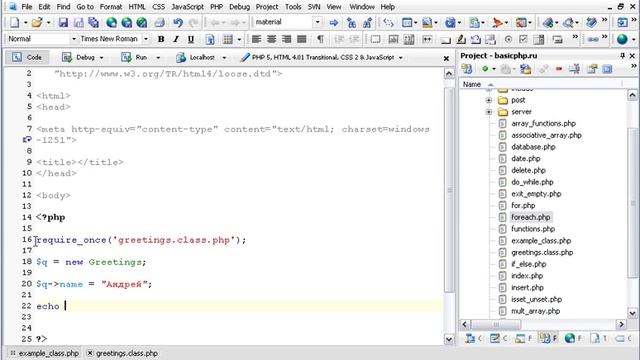Click the globe icon in bottom panel tabs
This screenshot has height=360, width=640.
coord(570,338)
